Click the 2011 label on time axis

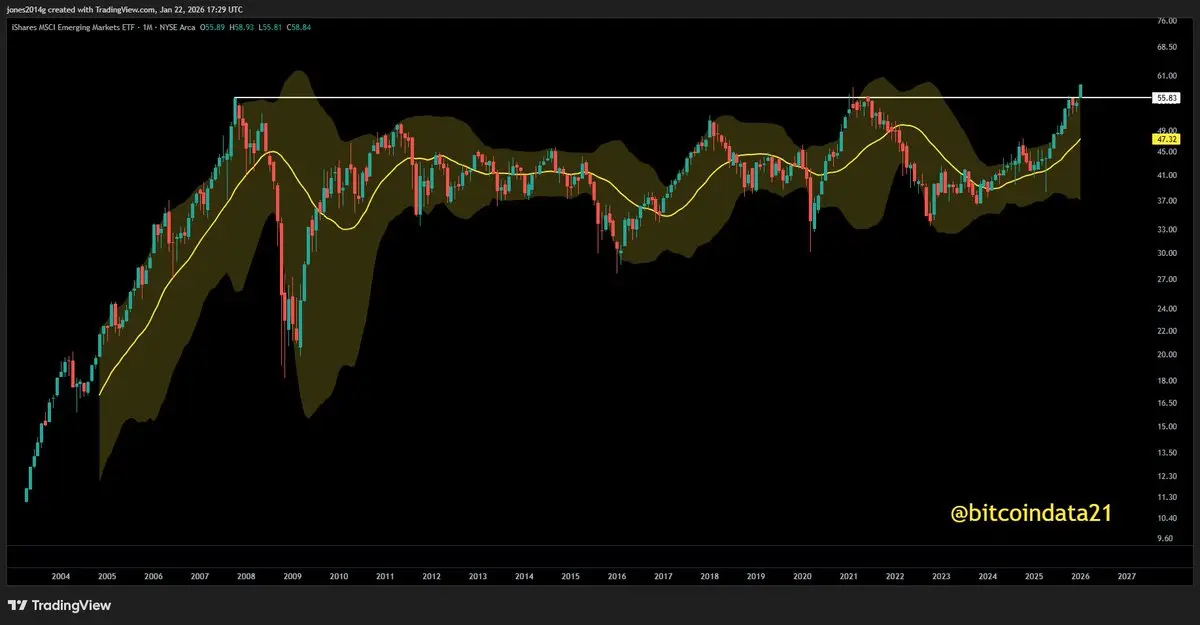[385, 577]
